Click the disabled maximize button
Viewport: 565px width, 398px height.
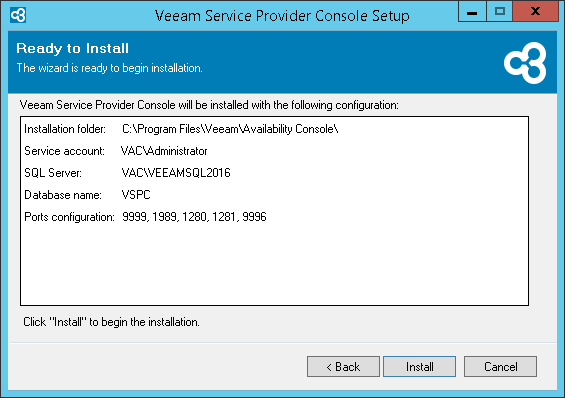pyautogui.click(x=499, y=12)
